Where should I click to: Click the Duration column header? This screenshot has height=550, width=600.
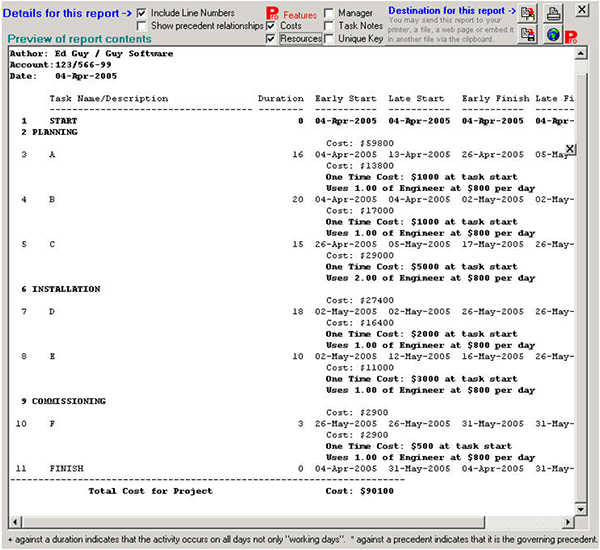coord(281,99)
